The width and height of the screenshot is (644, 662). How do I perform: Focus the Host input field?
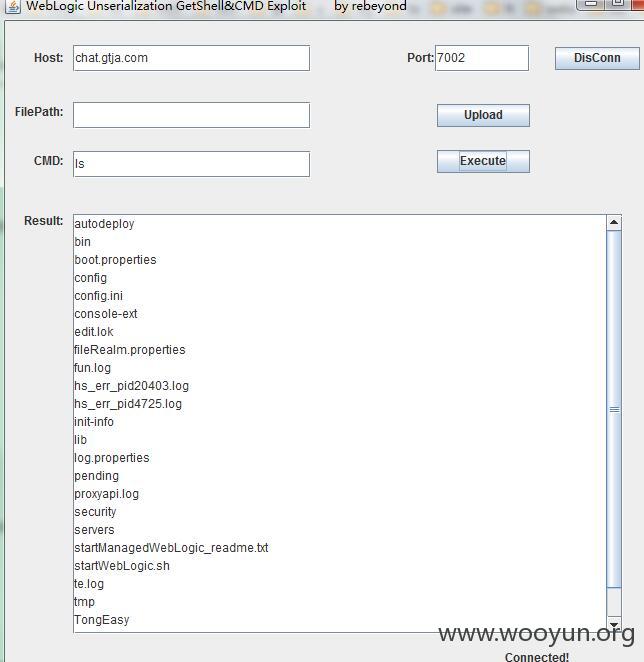pyautogui.click(x=191, y=58)
